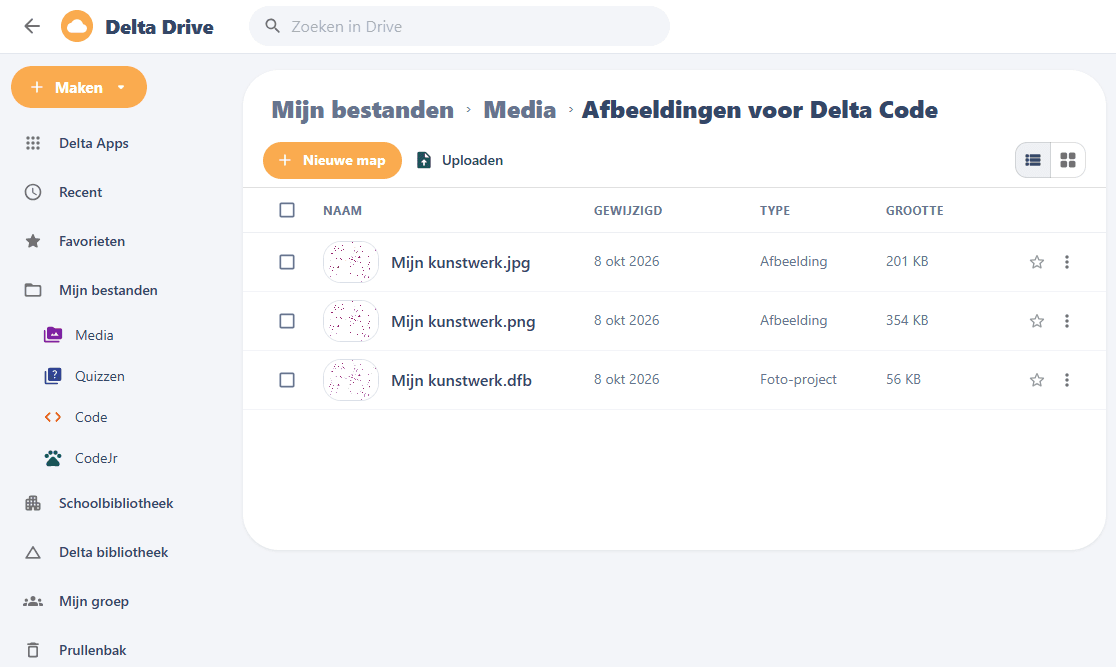Click the CodeJr paw icon
This screenshot has width=1116, height=667.
53,458
